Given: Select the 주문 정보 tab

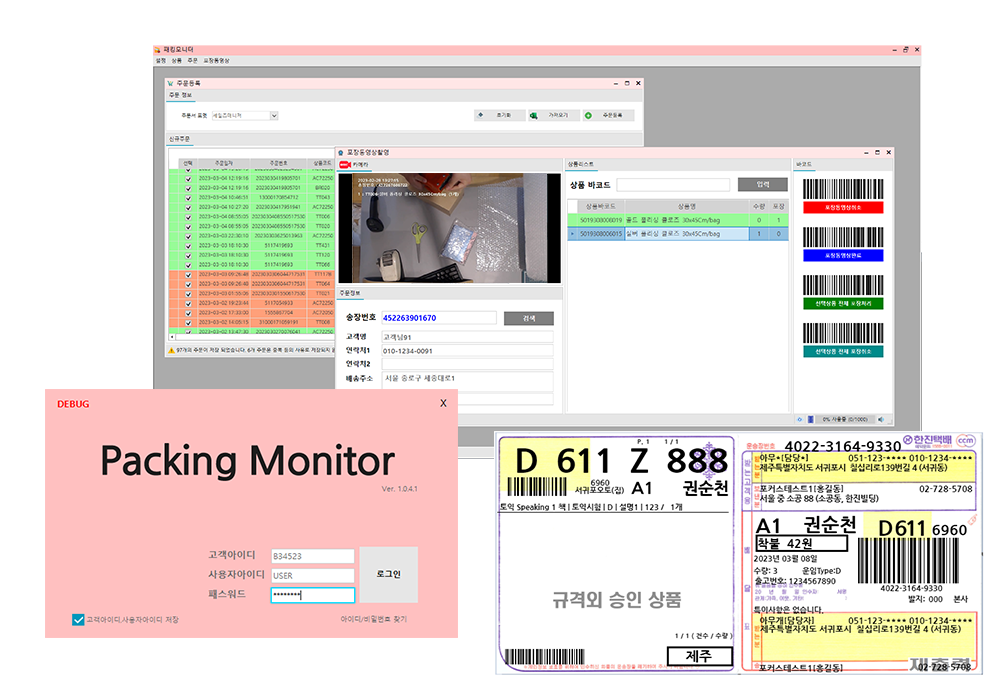Looking at the screenshot, I should tap(180, 95).
